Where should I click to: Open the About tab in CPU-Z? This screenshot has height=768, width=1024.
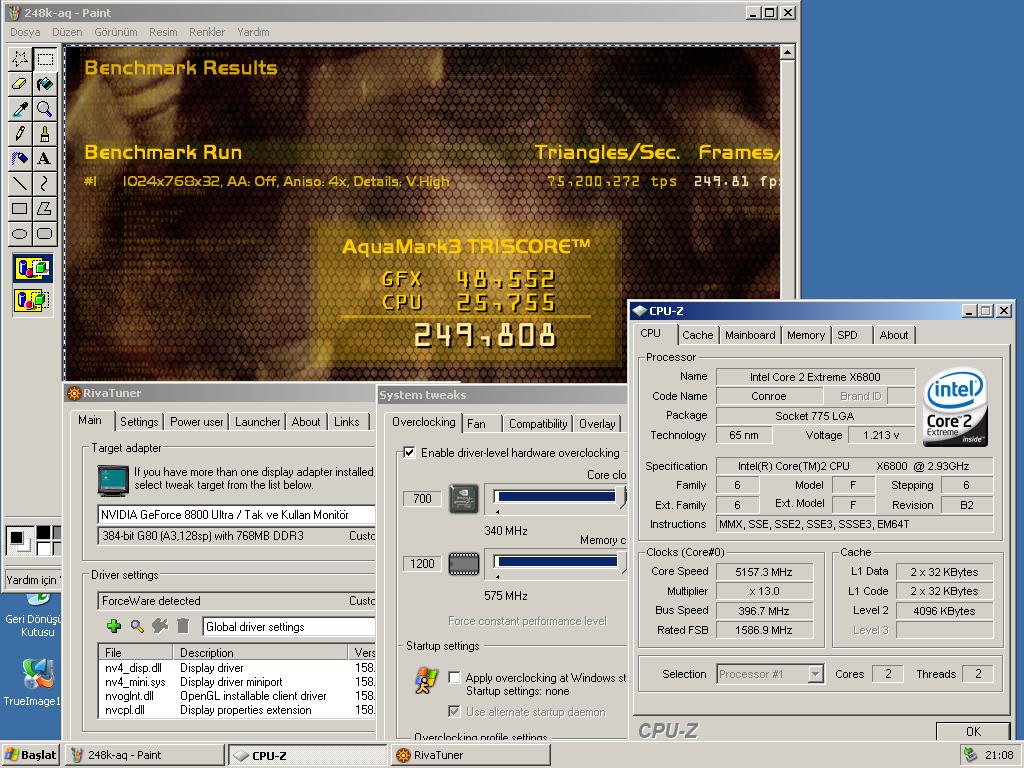click(893, 335)
